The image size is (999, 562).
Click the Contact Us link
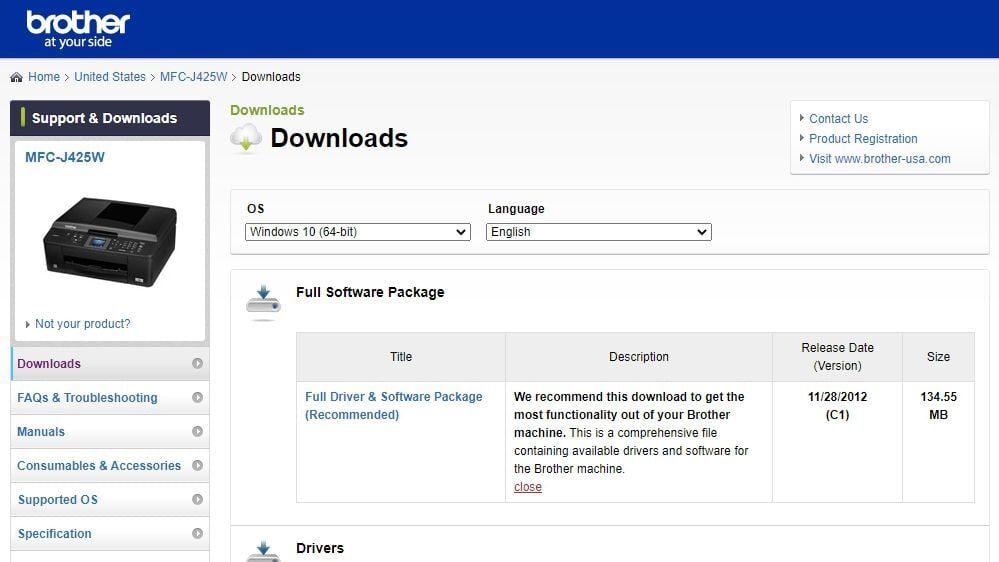tap(838, 119)
